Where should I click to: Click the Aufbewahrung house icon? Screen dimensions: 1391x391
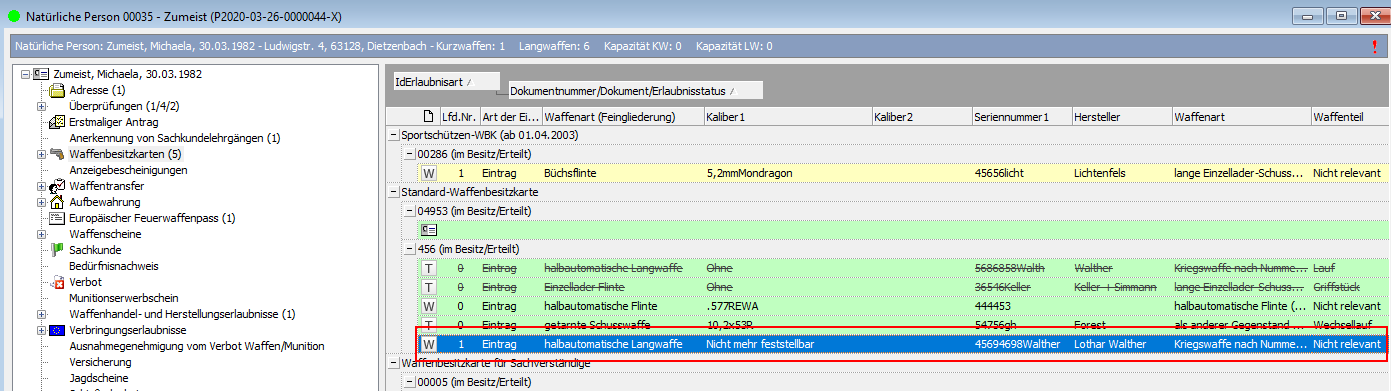[x=57, y=202]
